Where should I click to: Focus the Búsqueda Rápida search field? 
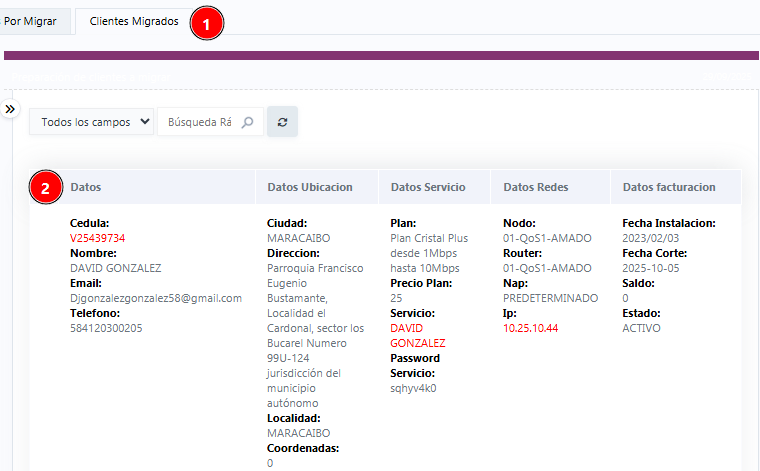click(200, 122)
